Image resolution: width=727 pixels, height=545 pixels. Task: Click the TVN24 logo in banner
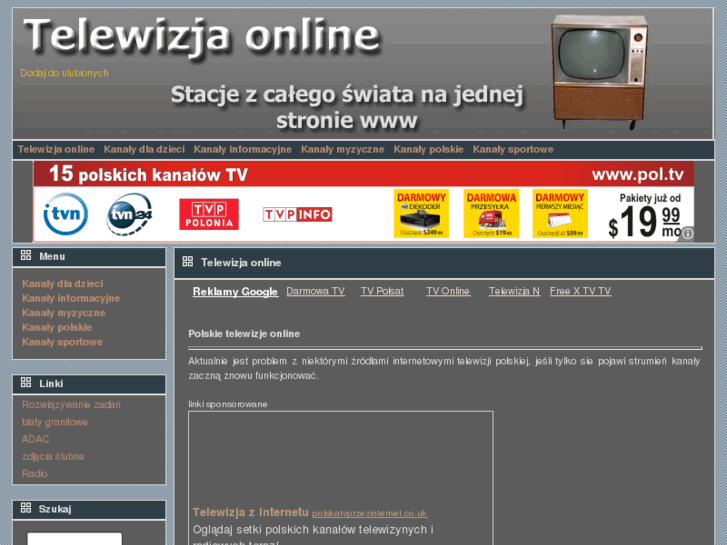click(129, 214)
